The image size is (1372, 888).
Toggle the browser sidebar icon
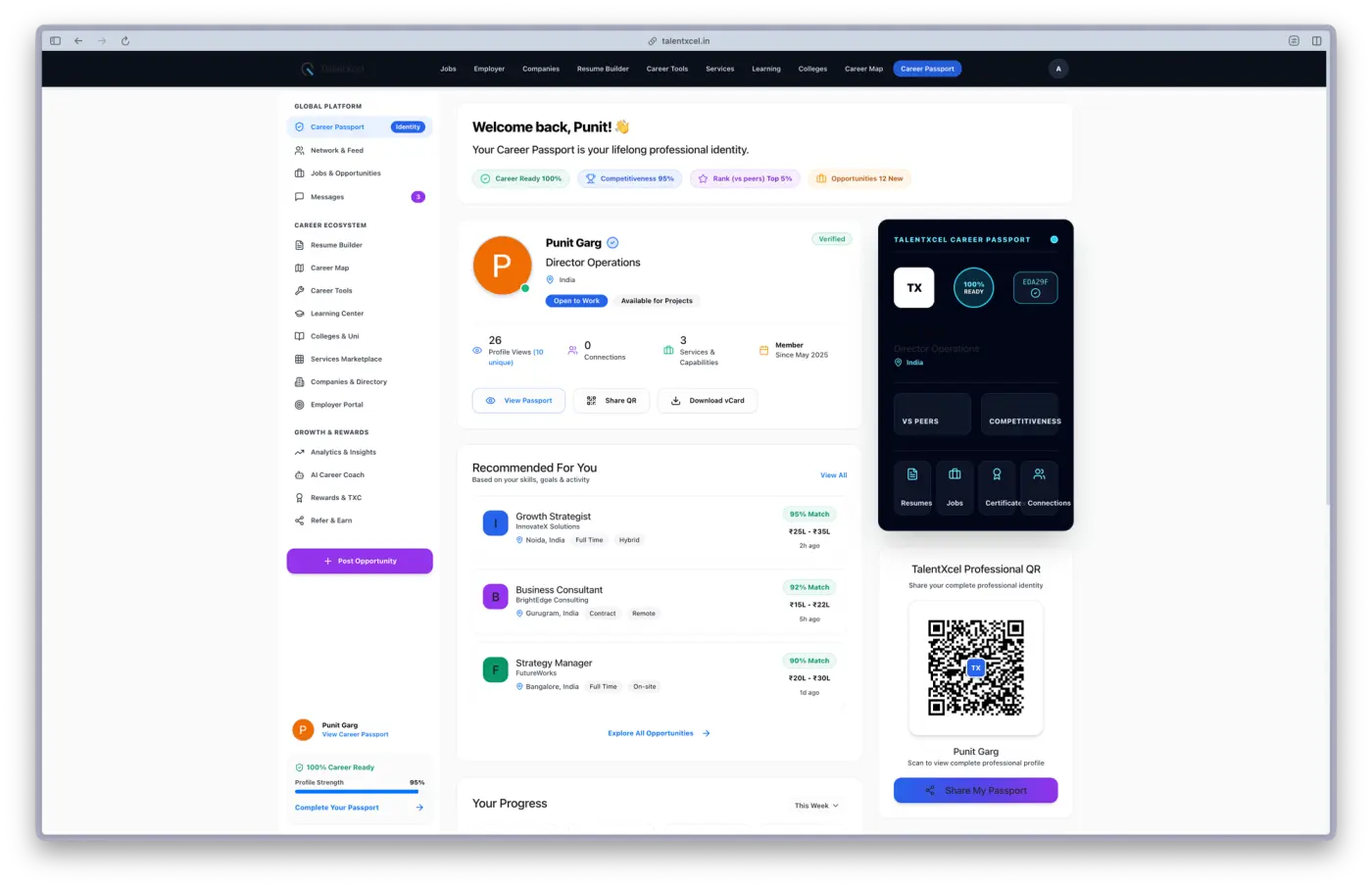(55, 41)
